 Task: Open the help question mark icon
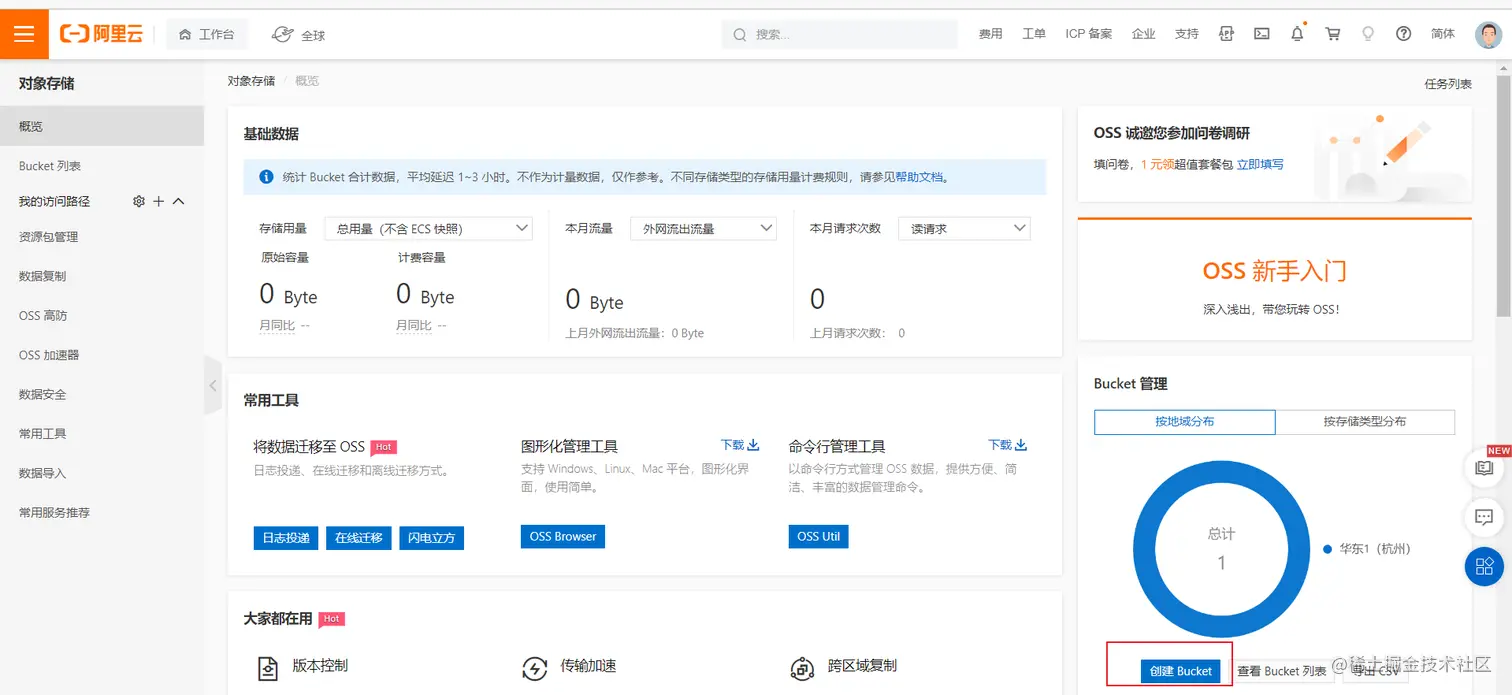[x=1403, y=34]
